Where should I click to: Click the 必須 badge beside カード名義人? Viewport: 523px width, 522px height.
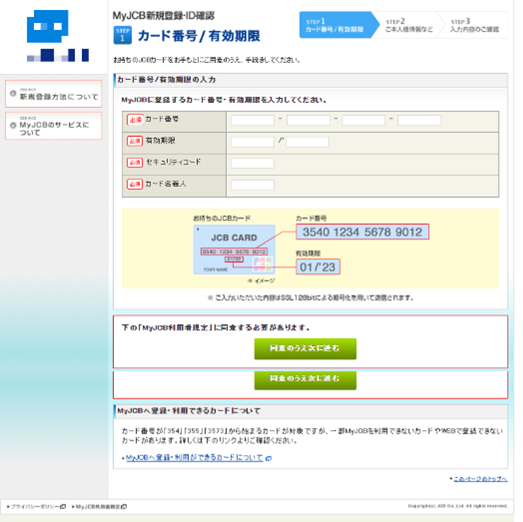pyautogui.click(x=135, y=184)
